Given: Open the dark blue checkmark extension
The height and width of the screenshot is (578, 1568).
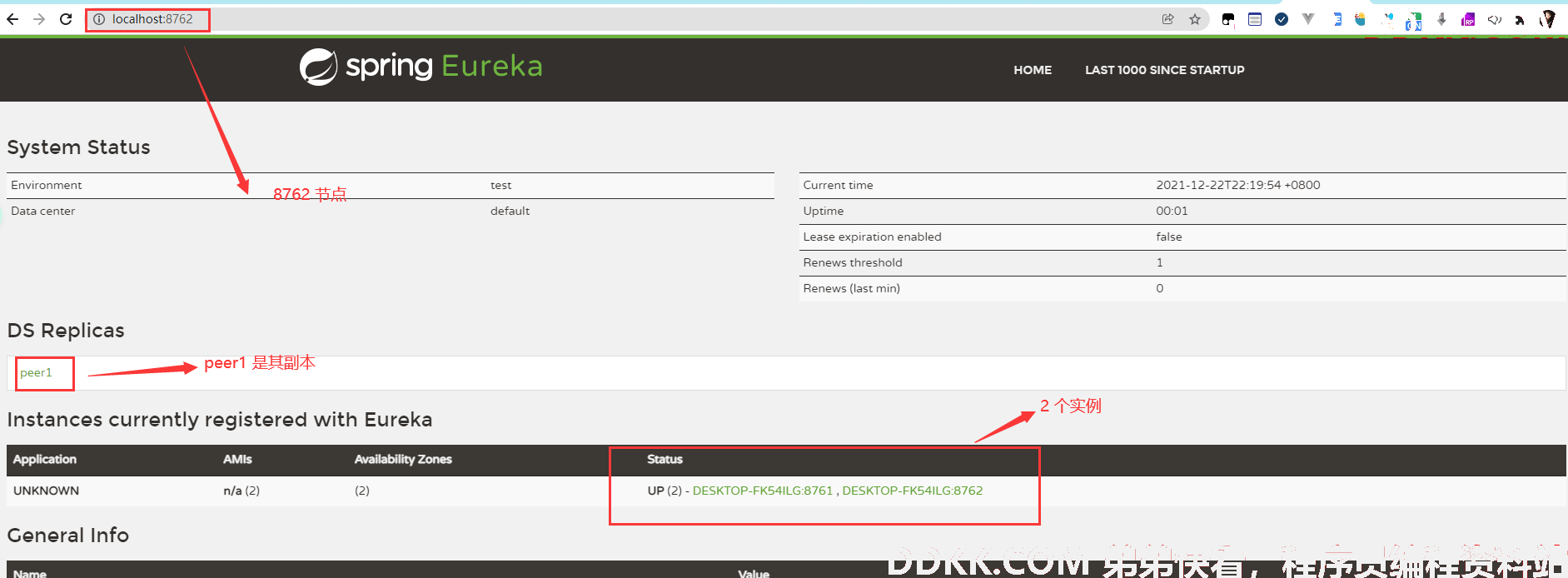Looking at the screenshot, I should click(1282, 19).
